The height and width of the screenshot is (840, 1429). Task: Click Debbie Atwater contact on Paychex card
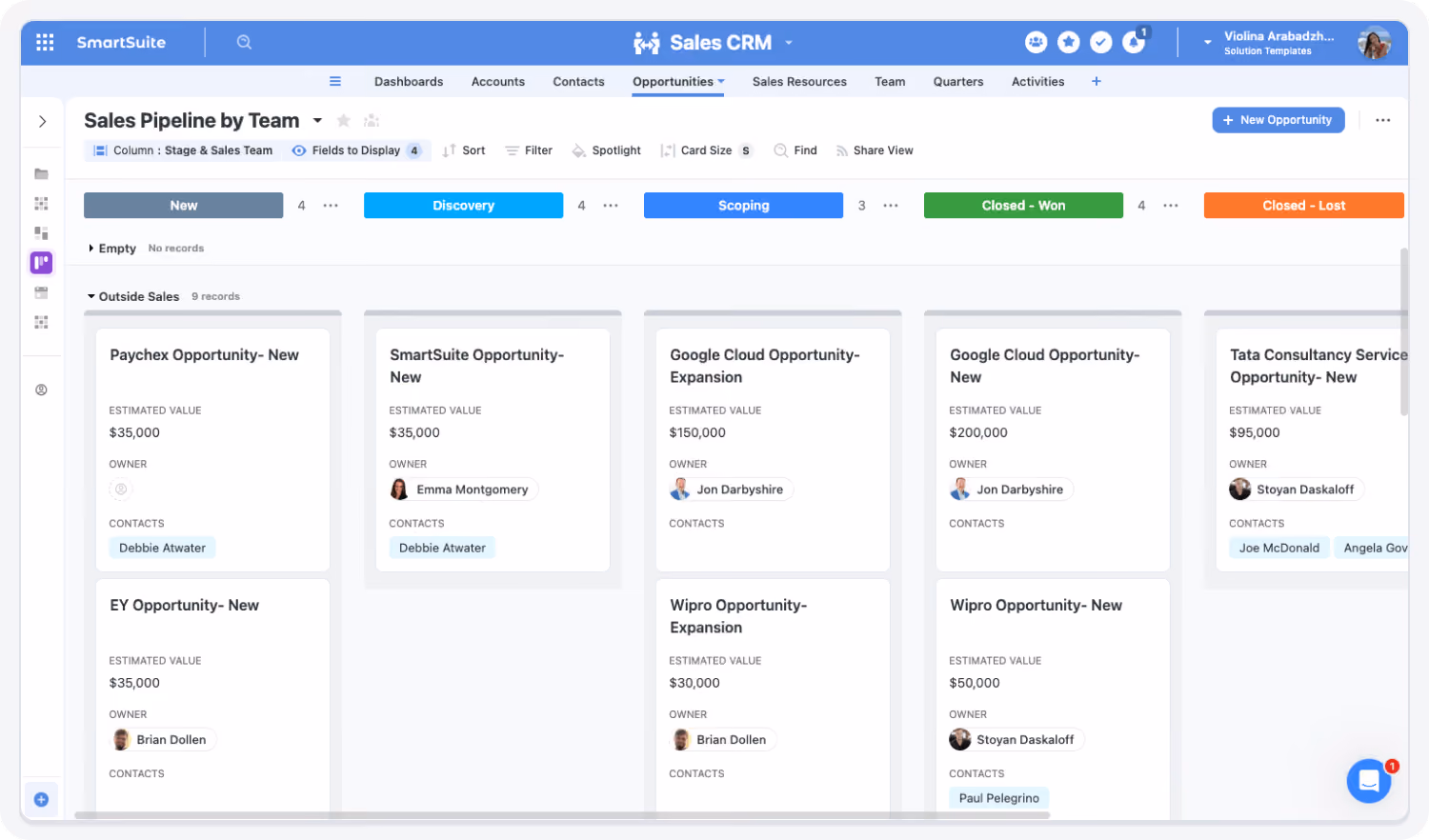162,548
